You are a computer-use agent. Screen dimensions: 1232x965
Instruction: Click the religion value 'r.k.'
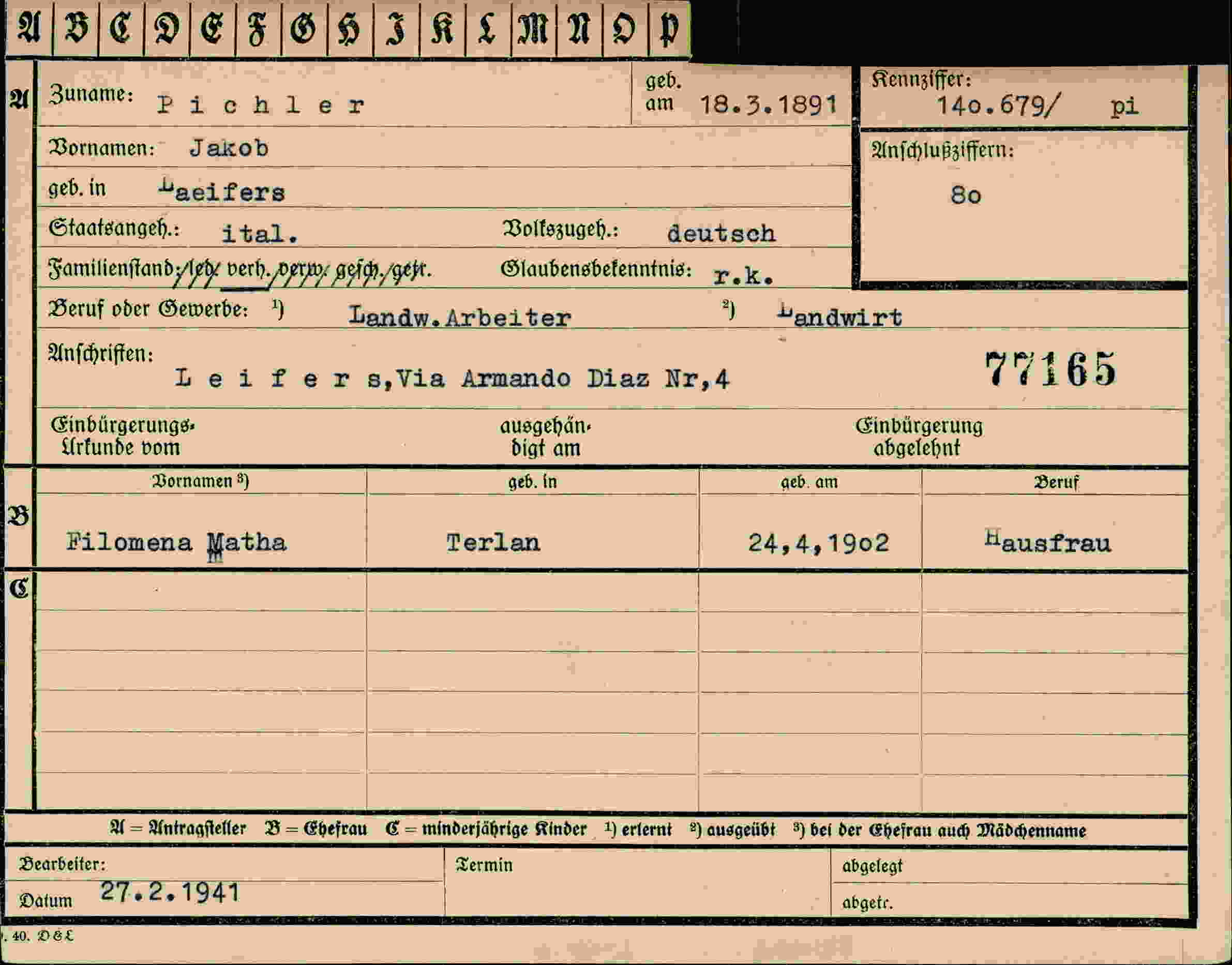(743, 276)
